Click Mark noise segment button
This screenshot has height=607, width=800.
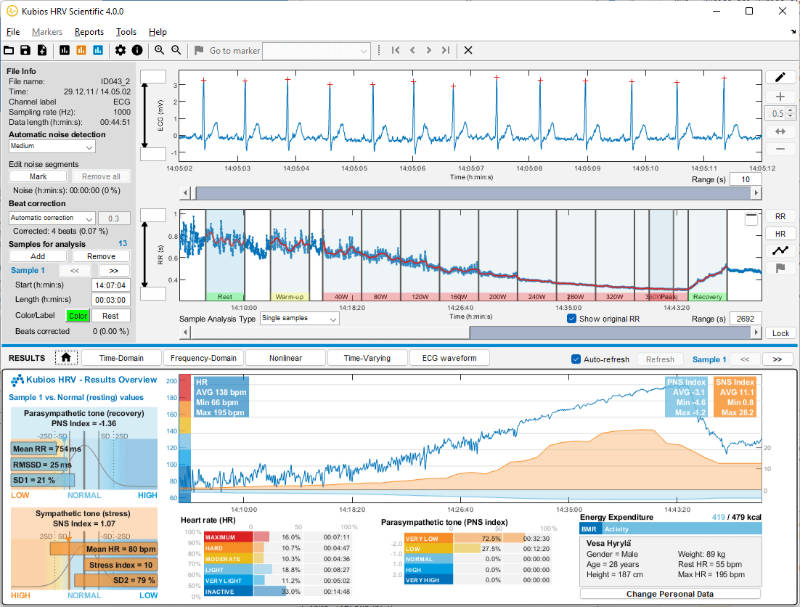[x=38, y=176]
